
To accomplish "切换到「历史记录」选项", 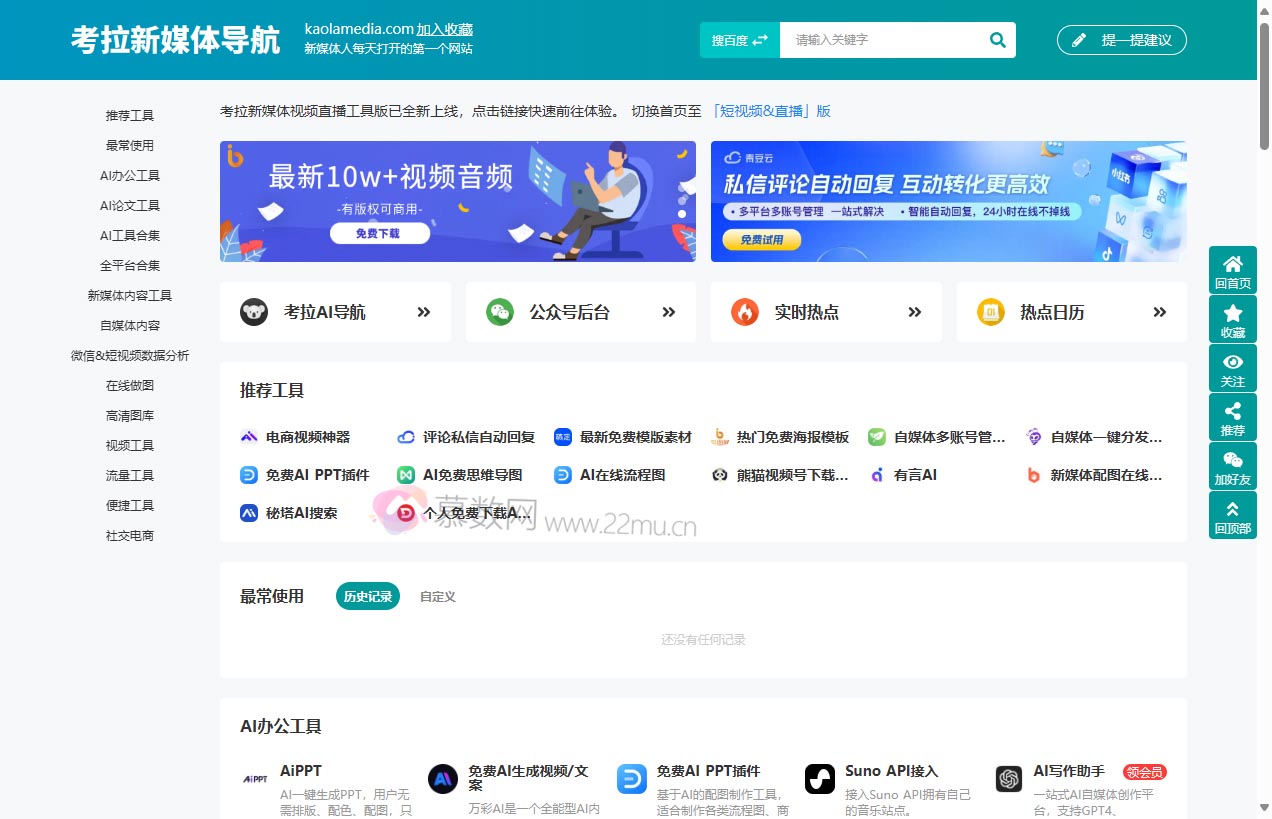I will (x=367, y=595).
